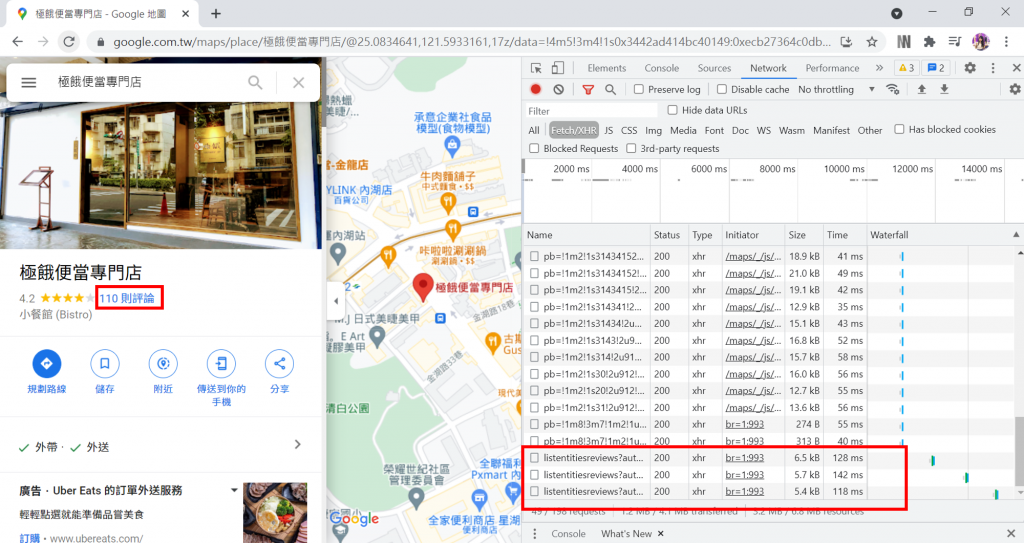1024x543 pixels.
Task: Open a new browser tab plus button
Action: pyautogui.click(x=216, y=13)
